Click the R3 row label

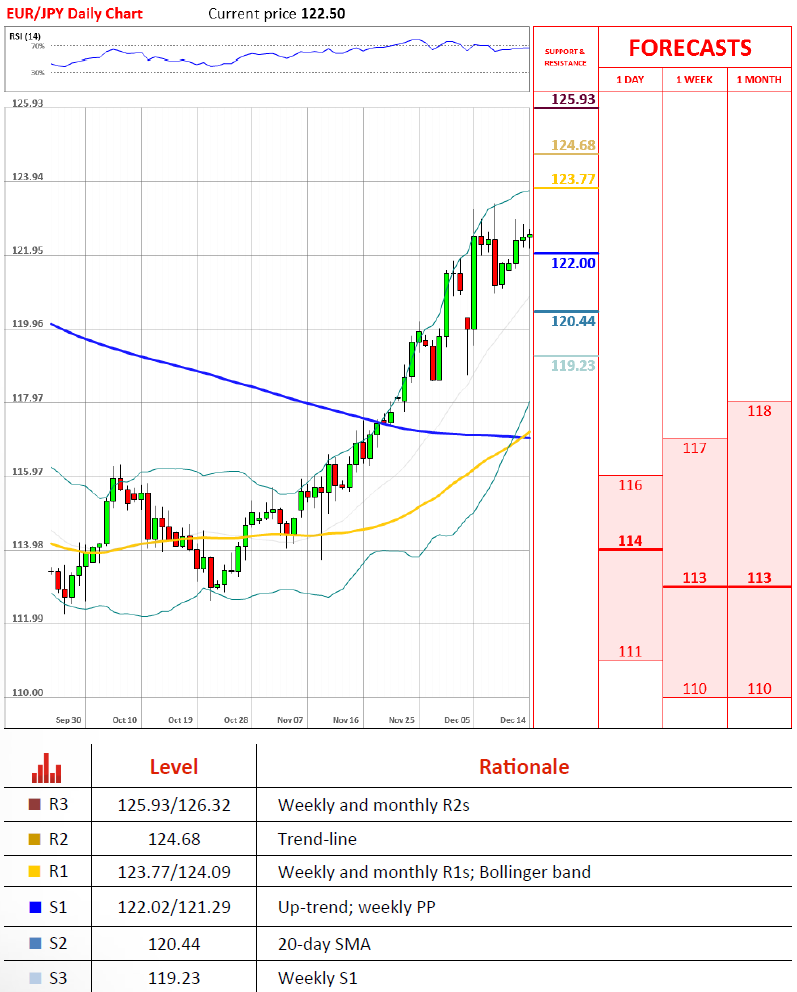(58, 805)
